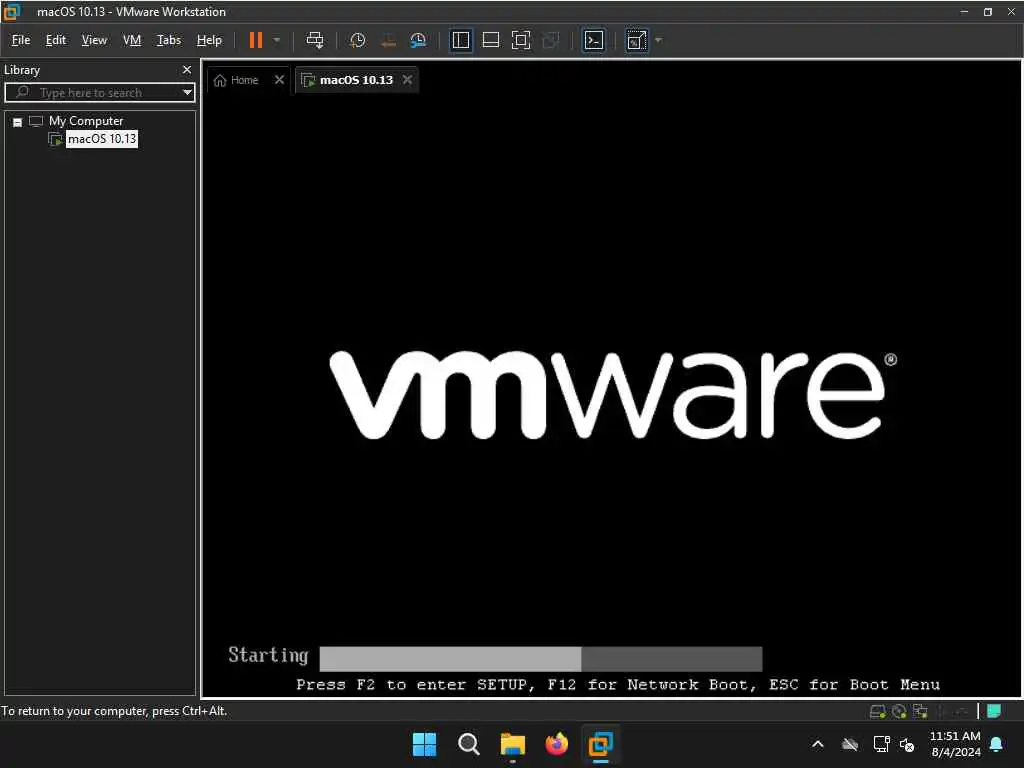Toggle the console view toolbar button
Image resolution: width=1024 pixels, height=768 pixels.
coord(594,40)
